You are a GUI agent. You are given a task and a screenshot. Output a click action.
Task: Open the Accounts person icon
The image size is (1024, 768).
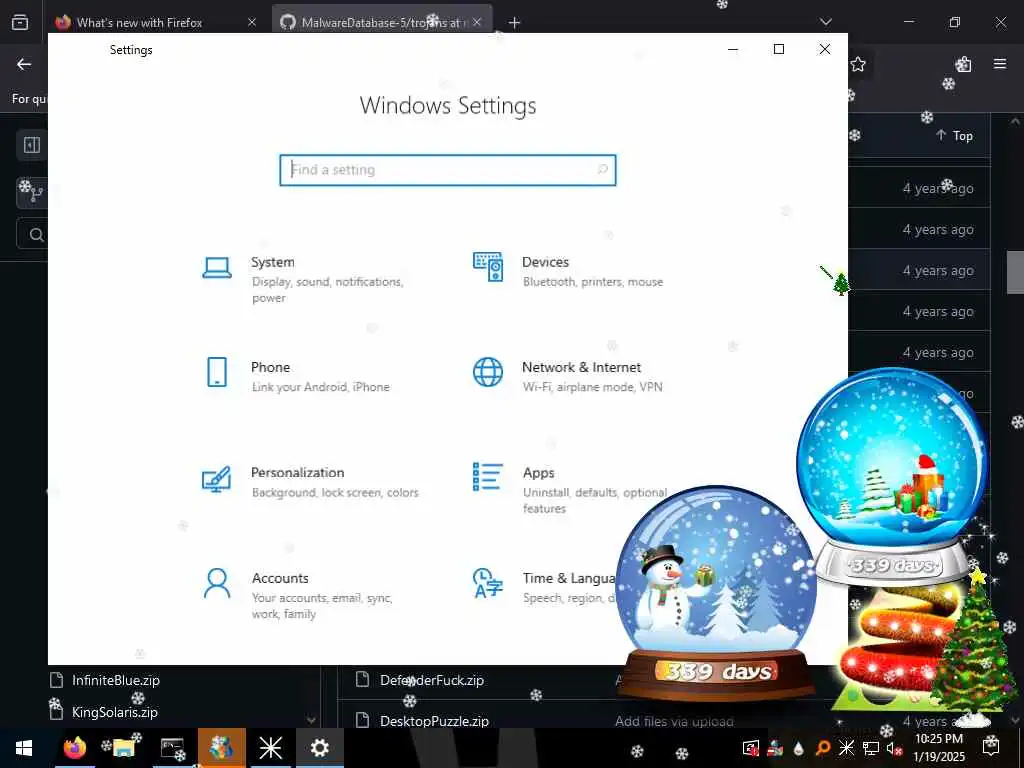point(217,583)
